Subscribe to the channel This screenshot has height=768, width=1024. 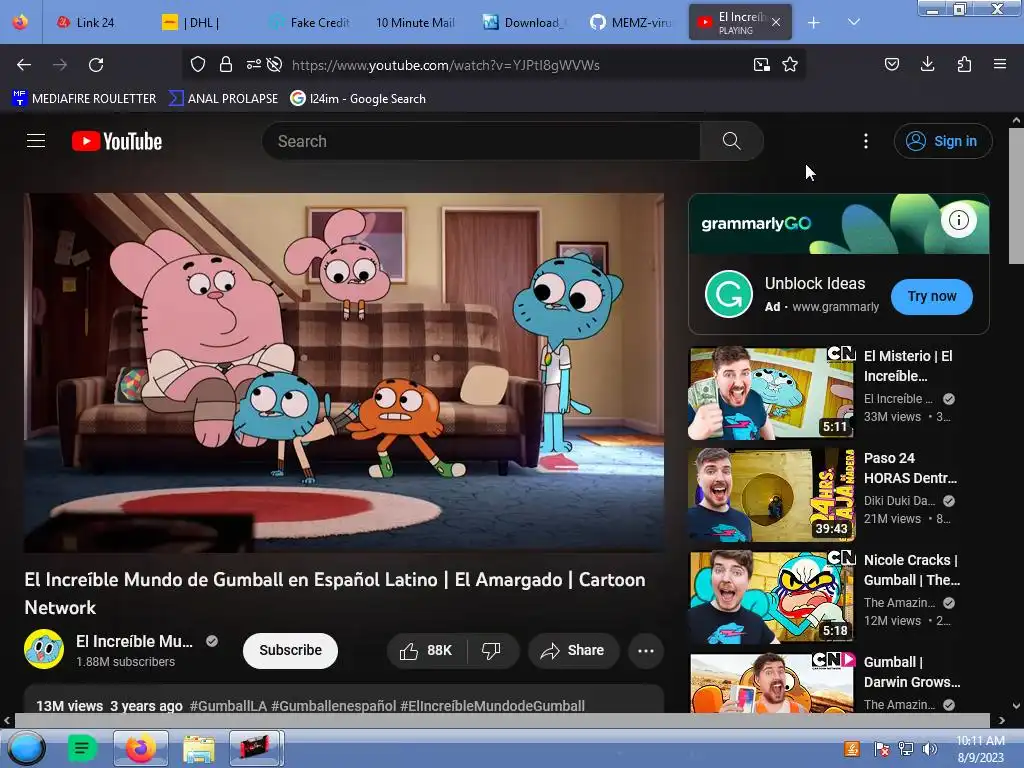291,650
